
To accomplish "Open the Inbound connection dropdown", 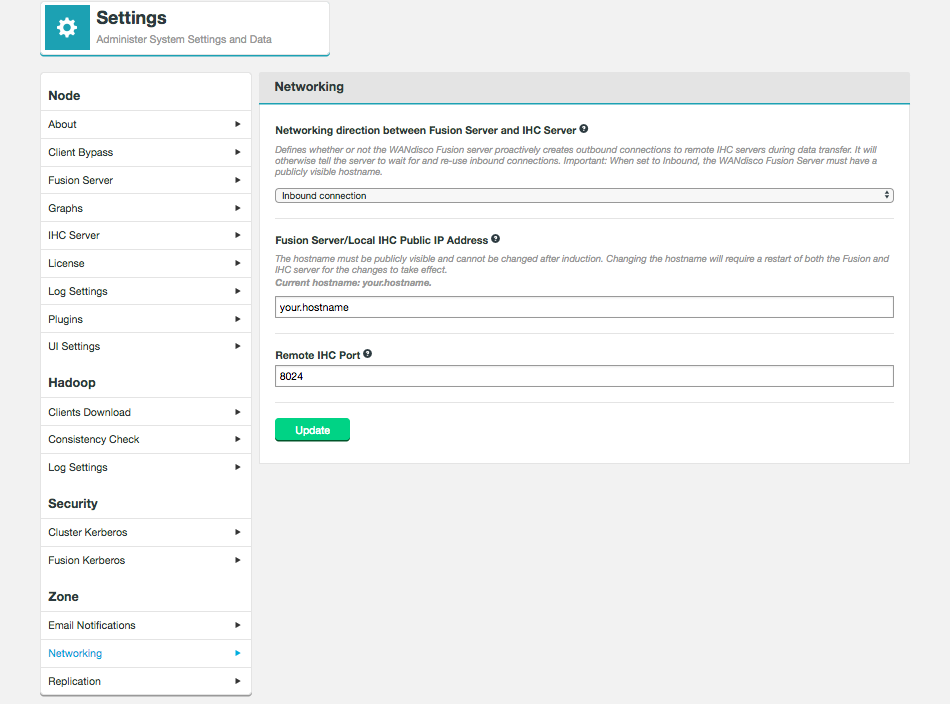I will pyautogui.click(x=584, y=195).
